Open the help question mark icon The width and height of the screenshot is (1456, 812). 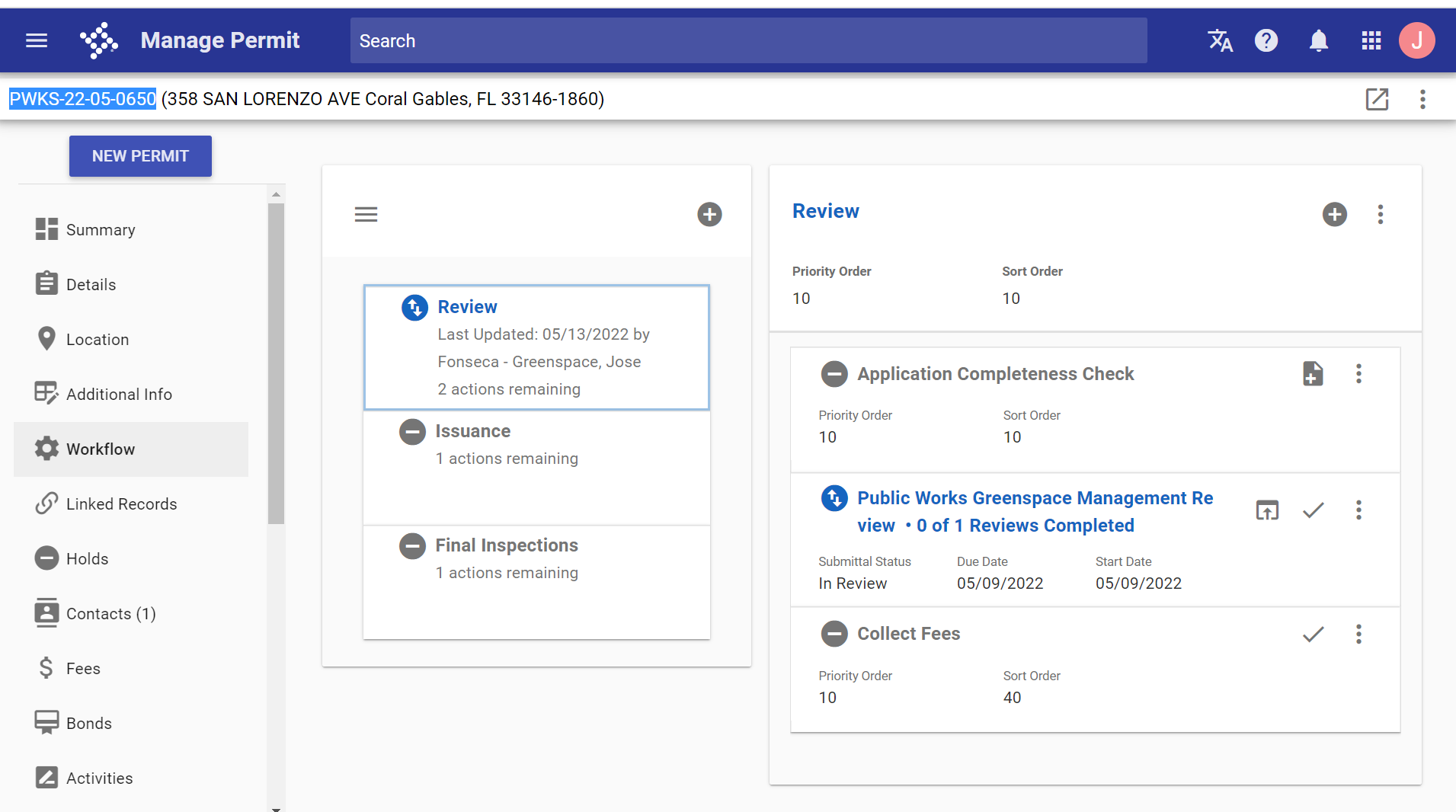[x=1266, y=40]
